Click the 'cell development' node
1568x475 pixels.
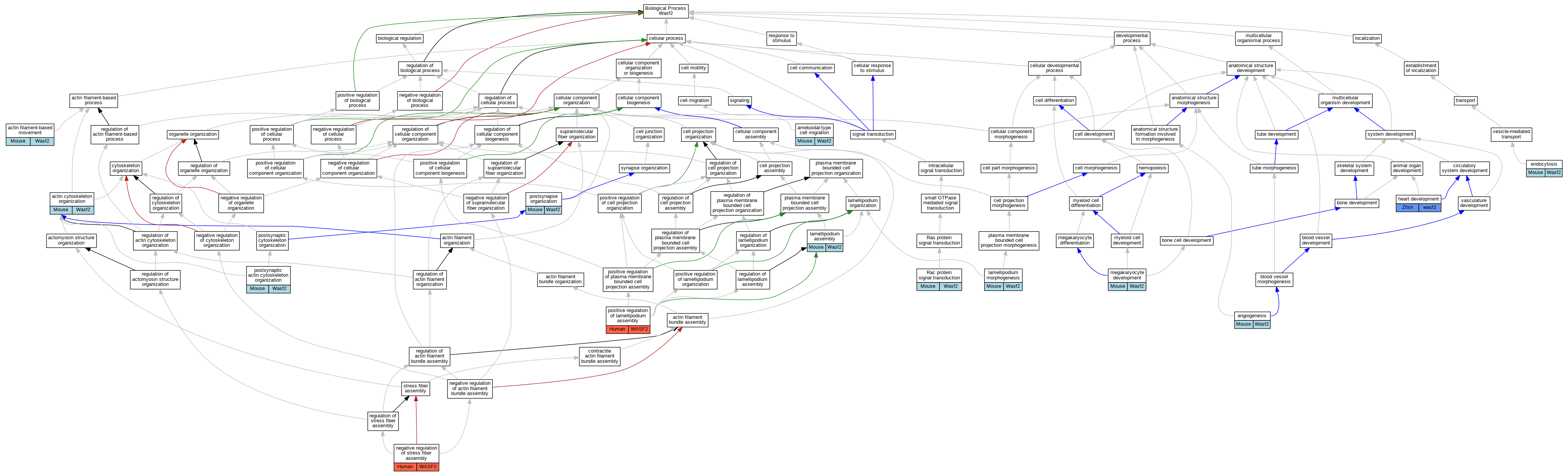click(x=1093, y=135)
